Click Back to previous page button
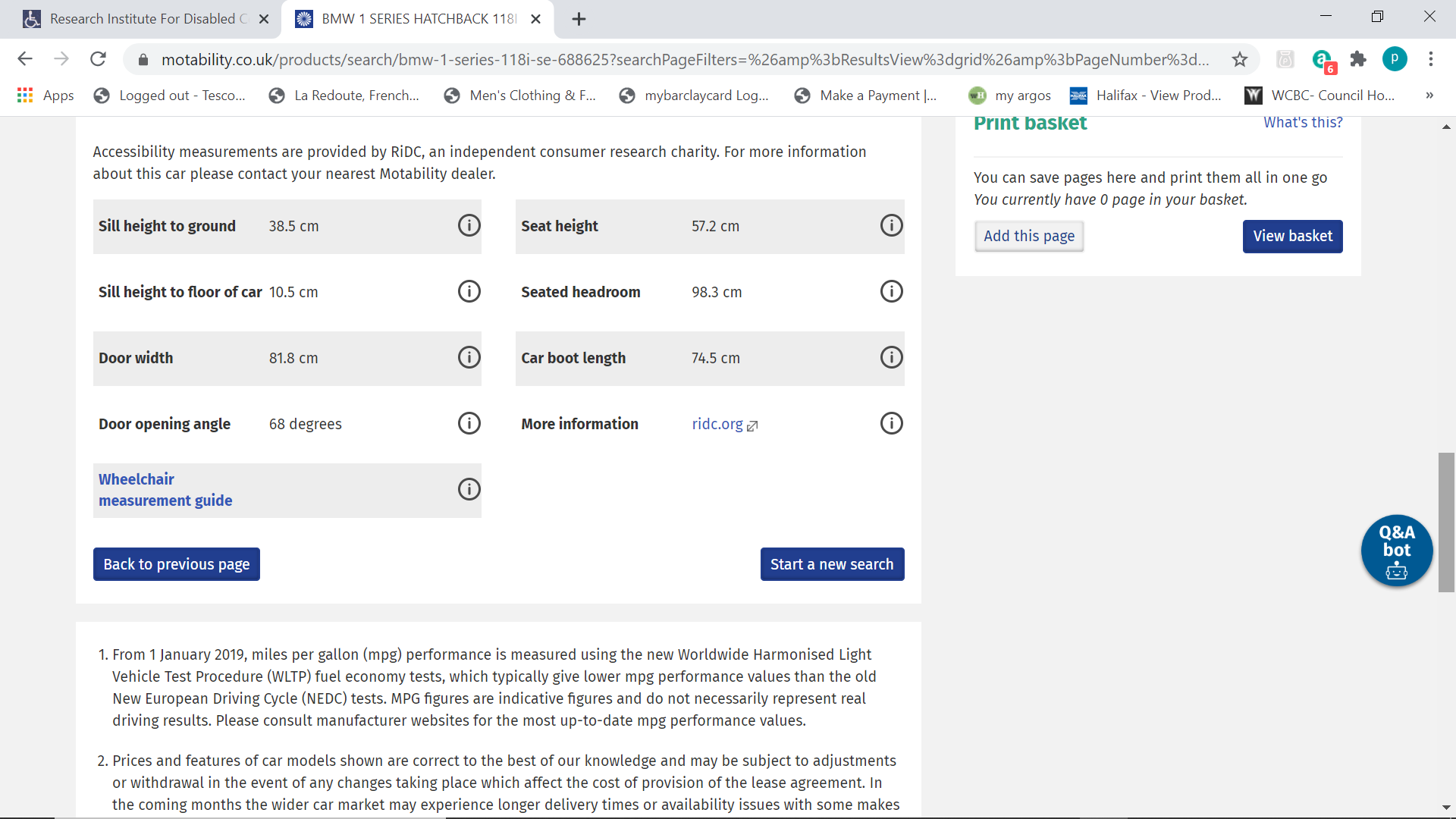Viewport: 1456px width, 819px height. coord(176,564)
